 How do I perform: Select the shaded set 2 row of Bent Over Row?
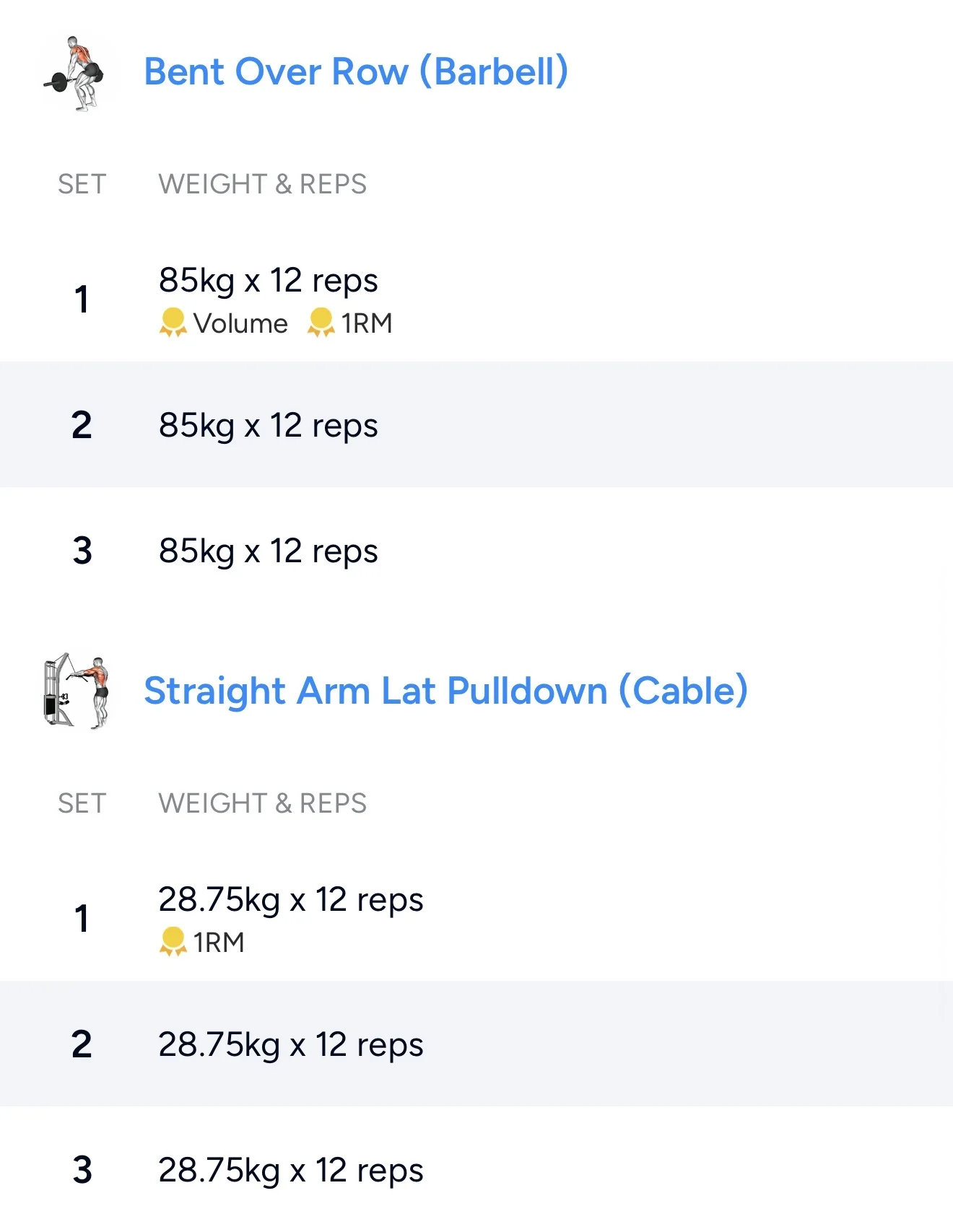(x=476, y=425)
